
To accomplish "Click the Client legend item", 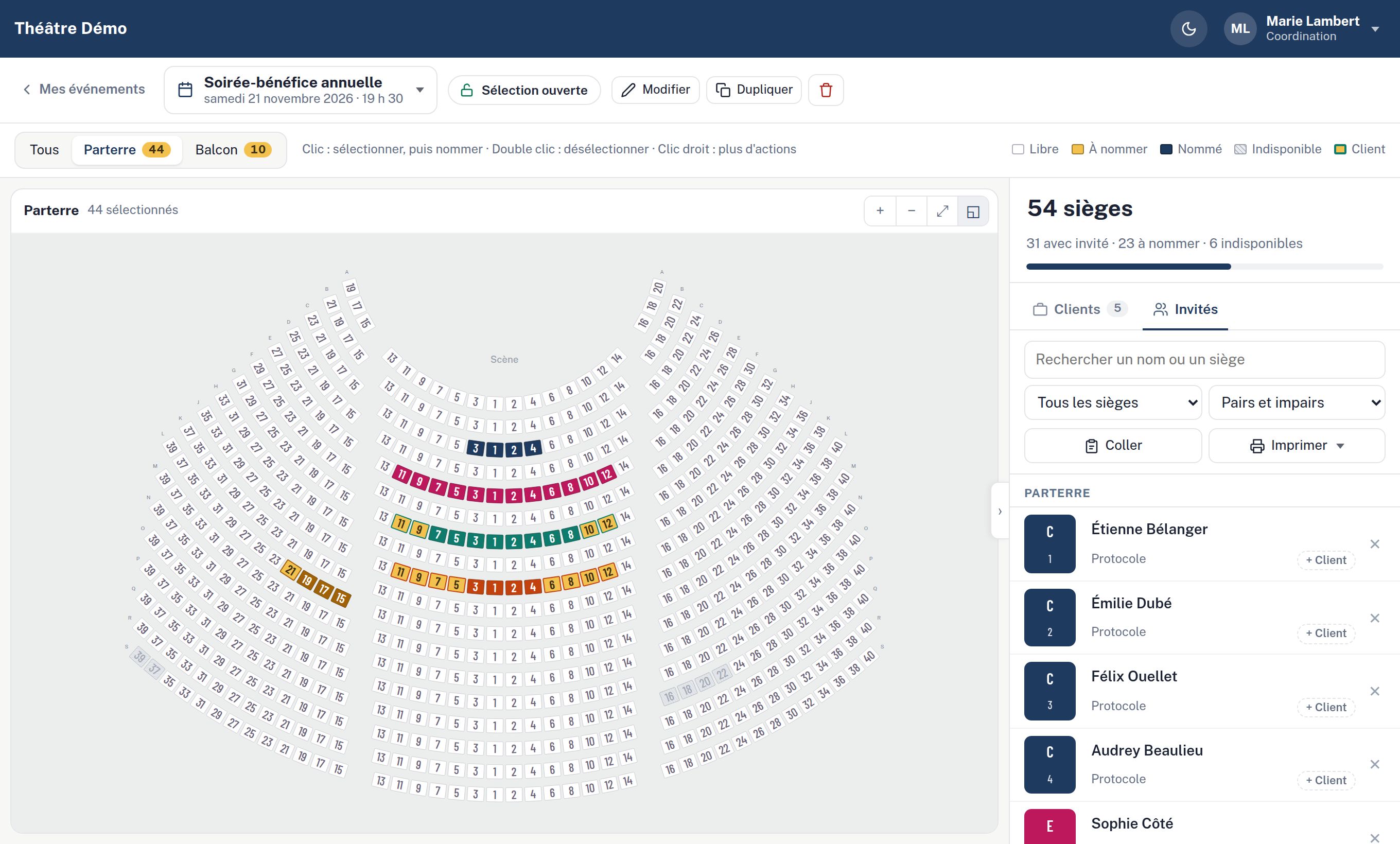I will pyautogui.click(x=1360, y=149).
